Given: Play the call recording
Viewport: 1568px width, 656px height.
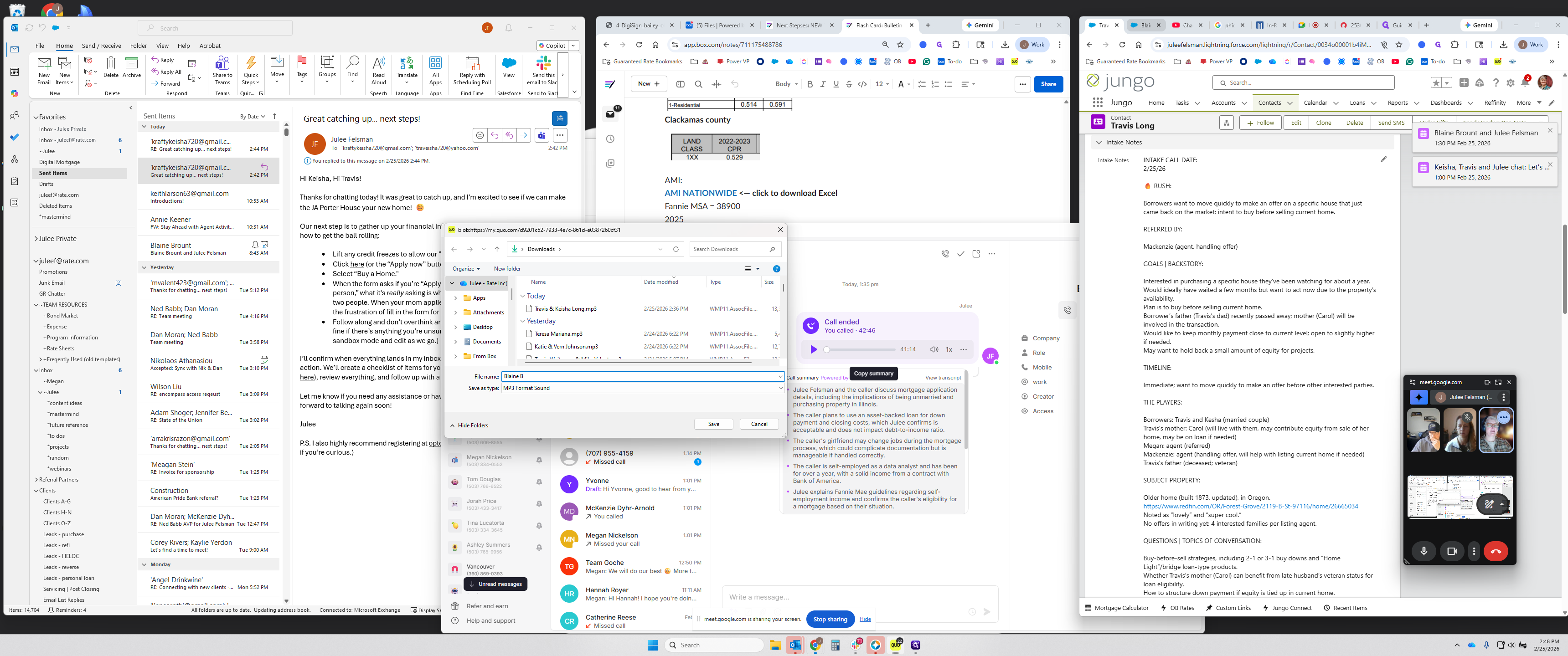Looking at the screenshot, I should pyautogui.click(x=813, y=349).
